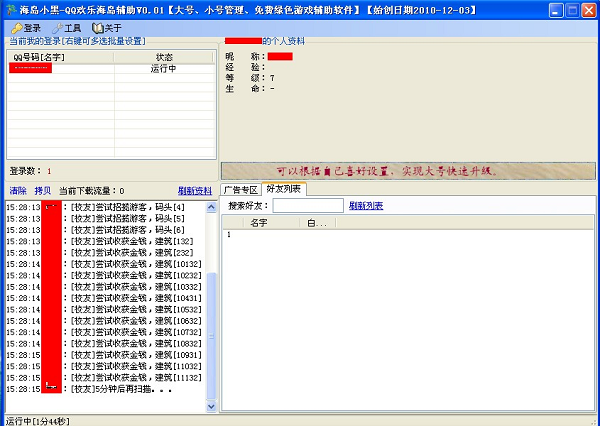
Task: Click the 清除 link to clear the log
Action: click(x=18, y=191)
